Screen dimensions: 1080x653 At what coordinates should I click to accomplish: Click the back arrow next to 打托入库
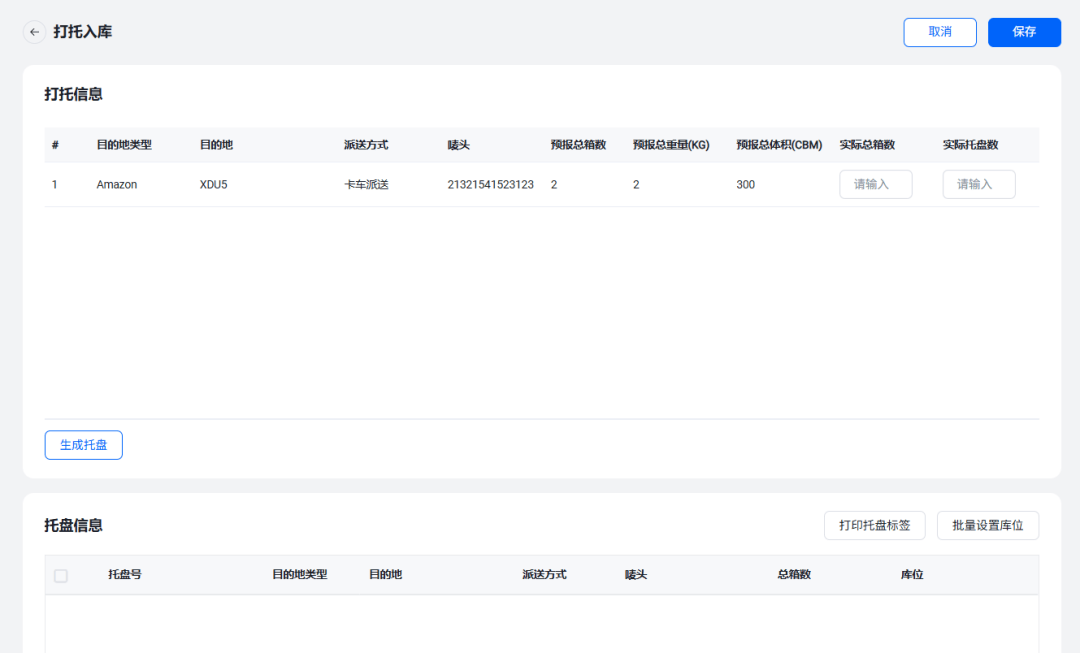35,32
